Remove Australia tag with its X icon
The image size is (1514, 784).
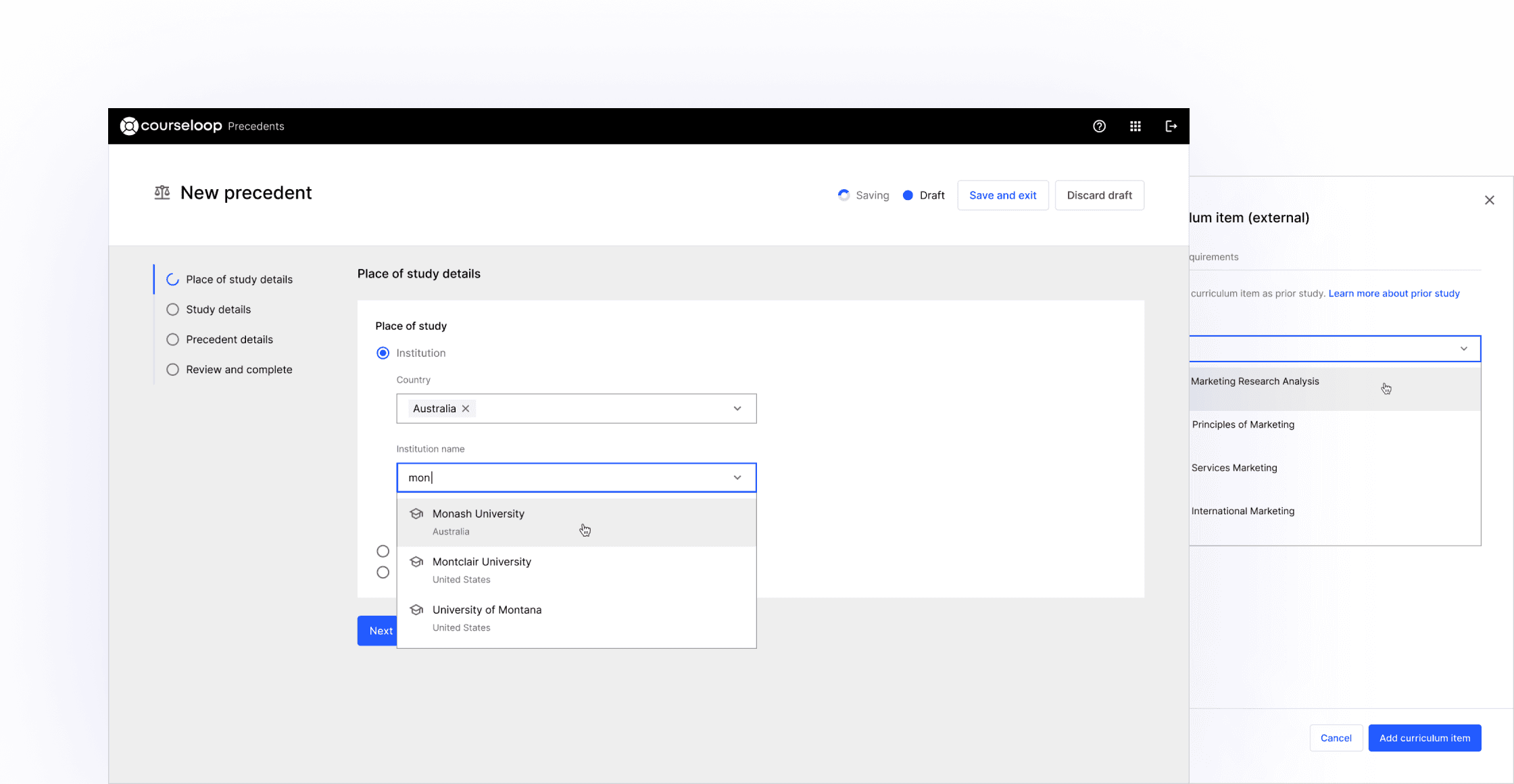(x=466, y=409)
